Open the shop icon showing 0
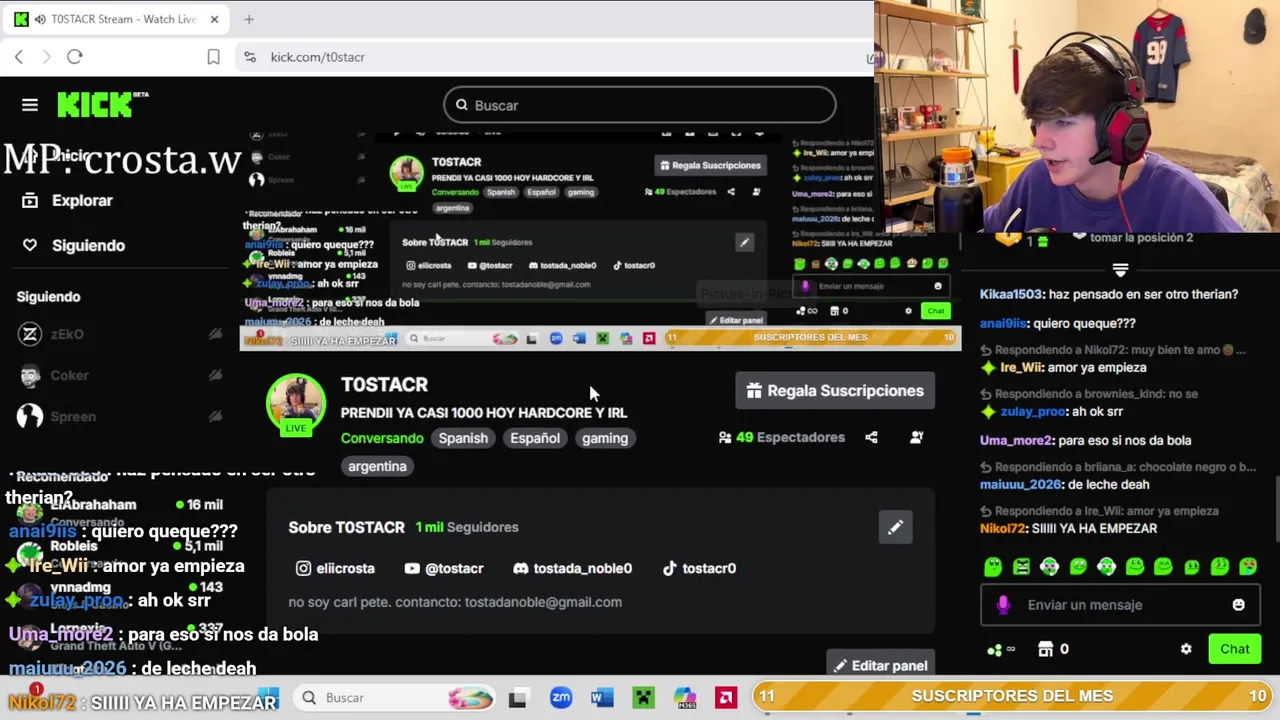Image resolution: width=1280 pixels, height=720 pixels. coord(1045,649)
